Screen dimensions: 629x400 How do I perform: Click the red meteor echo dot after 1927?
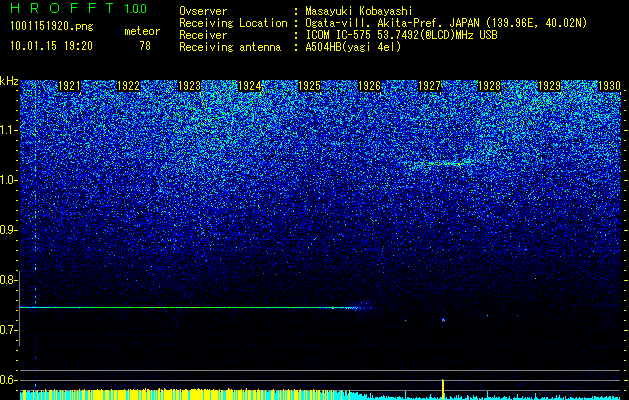[x=443, y=320]
